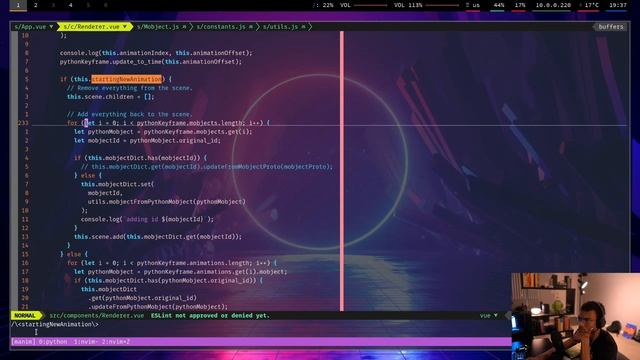This screenshot has width=640, height=360.
Task: Click the if (this.mobjectDict.has(mobjectId)) line
Action: tap(140, 158)
